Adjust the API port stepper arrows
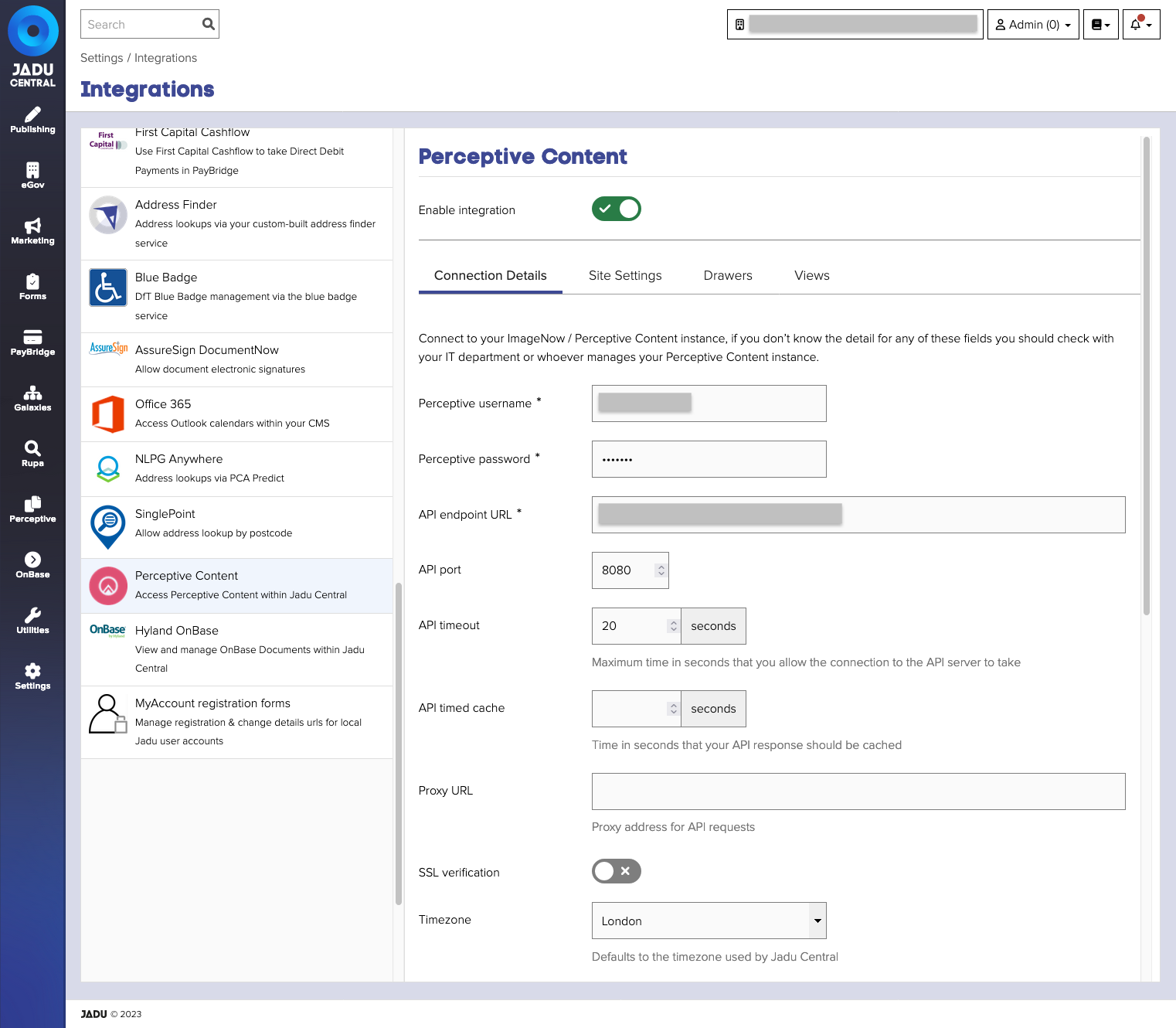The width and height of the screenshot is (1176, 1028). point(661,570)
